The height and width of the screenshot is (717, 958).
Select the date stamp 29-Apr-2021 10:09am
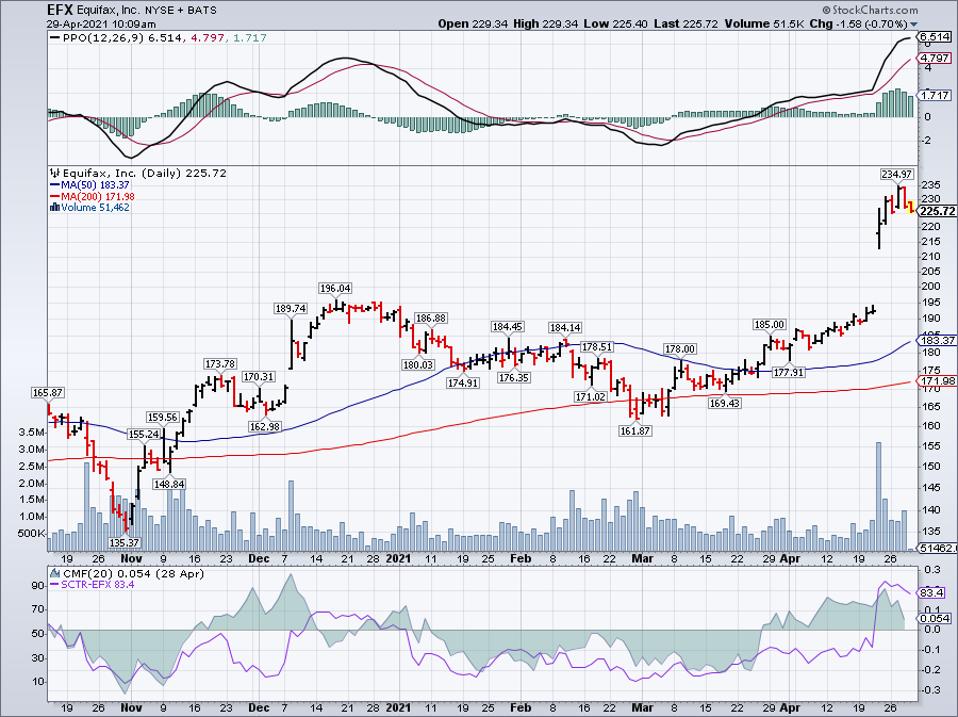[x=101, y=24]
